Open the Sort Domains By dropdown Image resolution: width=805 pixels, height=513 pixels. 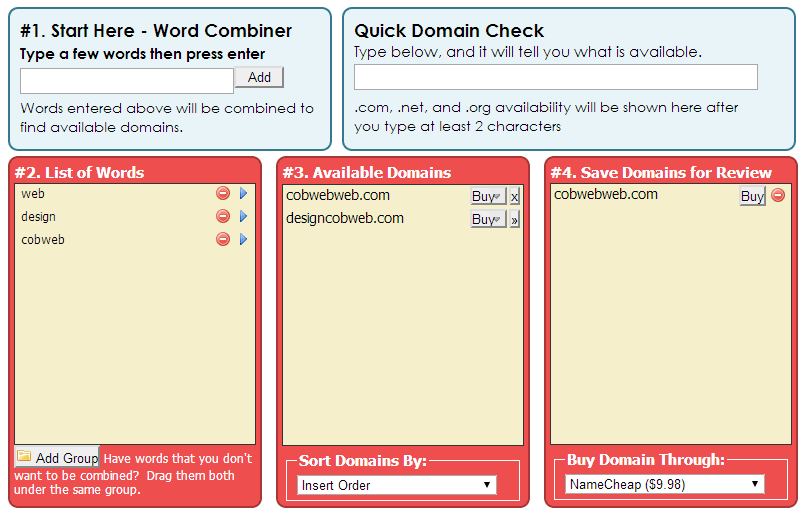(397, 485)
